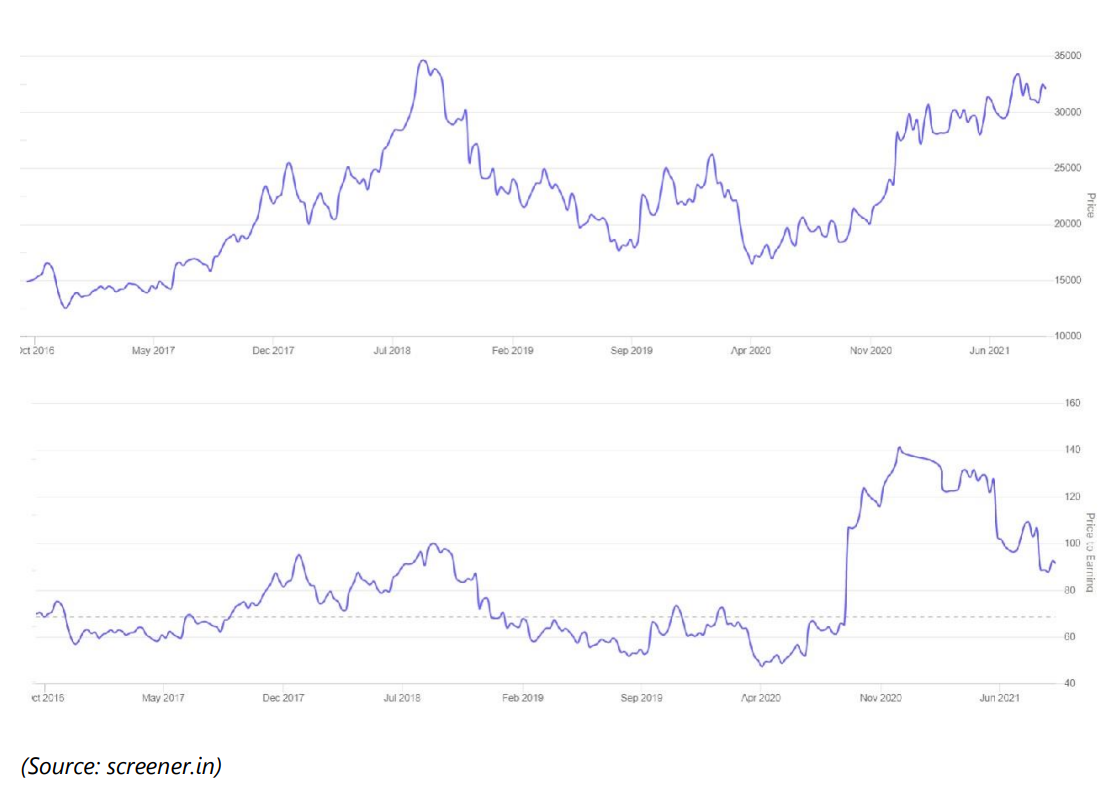Click the screener.in source text
1116x787 pixels.
pos(121,766)
